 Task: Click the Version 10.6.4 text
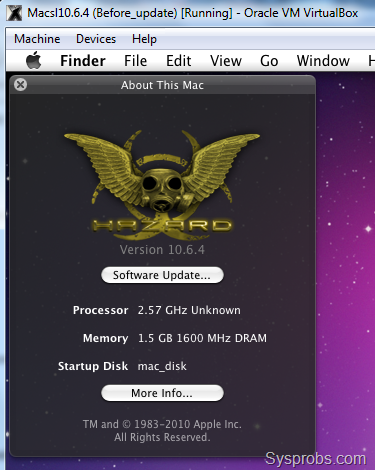point(162,250)
